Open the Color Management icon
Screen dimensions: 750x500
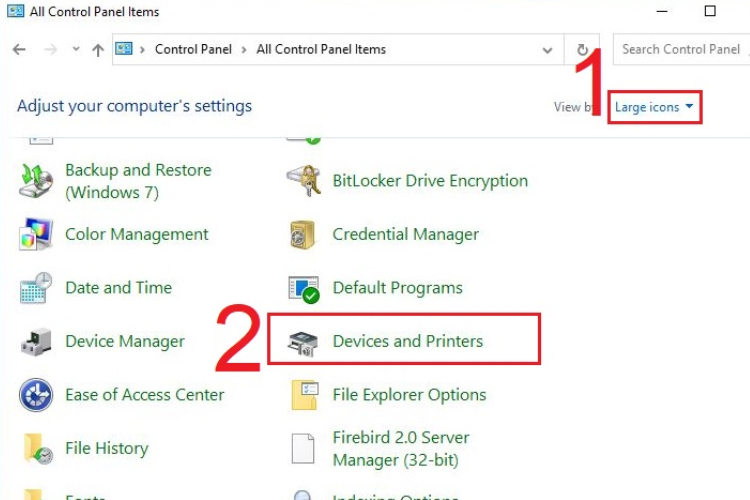[x=37, y=235]
